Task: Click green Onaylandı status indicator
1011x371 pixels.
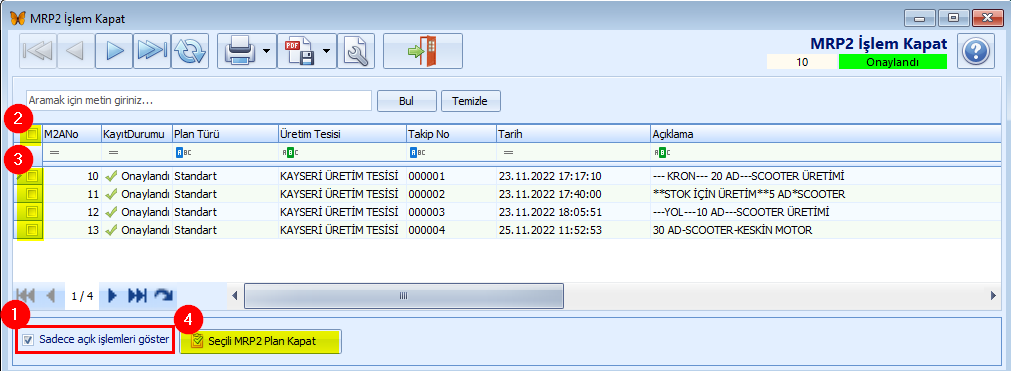Action: (892, 62)
